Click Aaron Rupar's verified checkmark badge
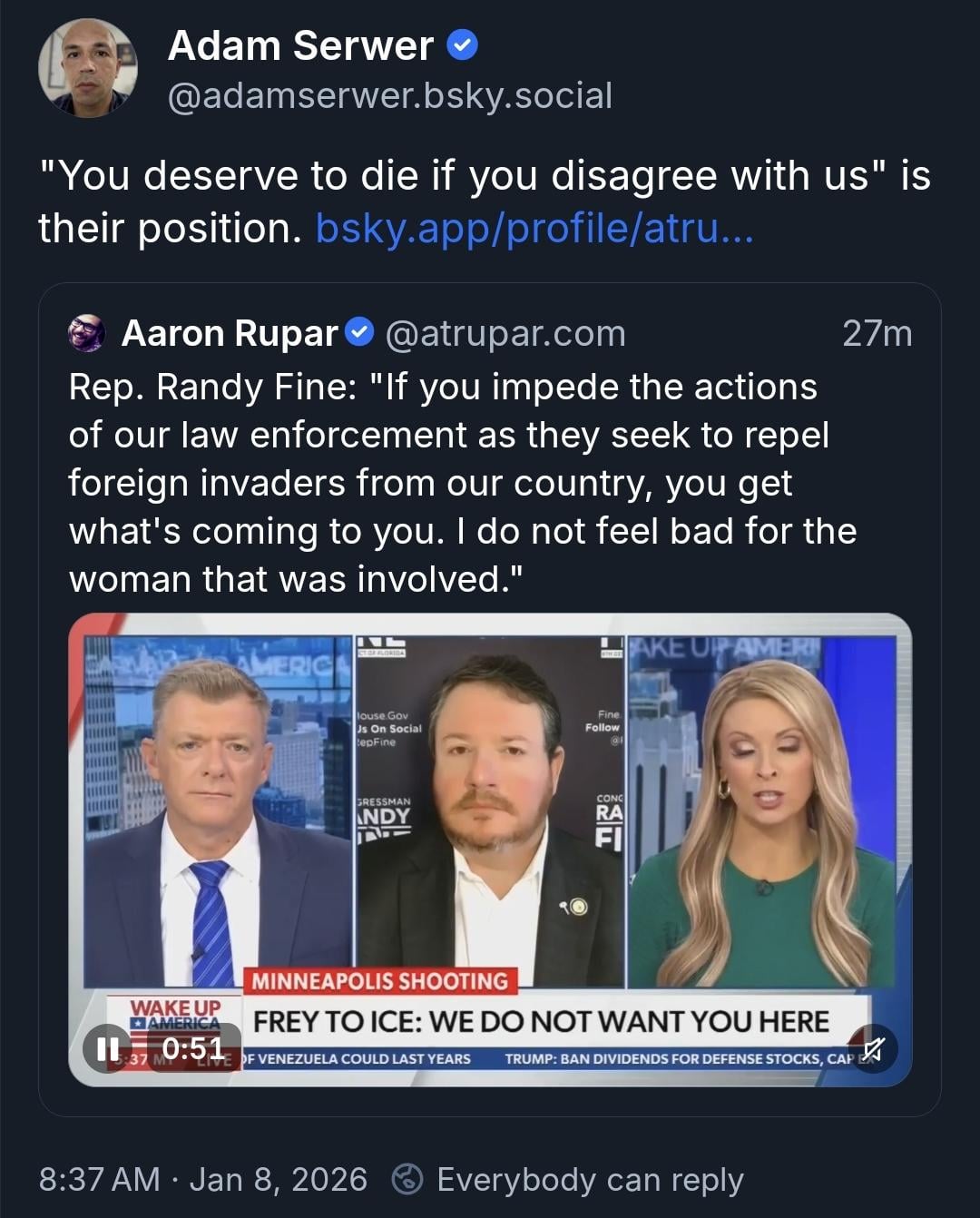The width and height of the screenshot is (980, 1218). pos(361,332)
